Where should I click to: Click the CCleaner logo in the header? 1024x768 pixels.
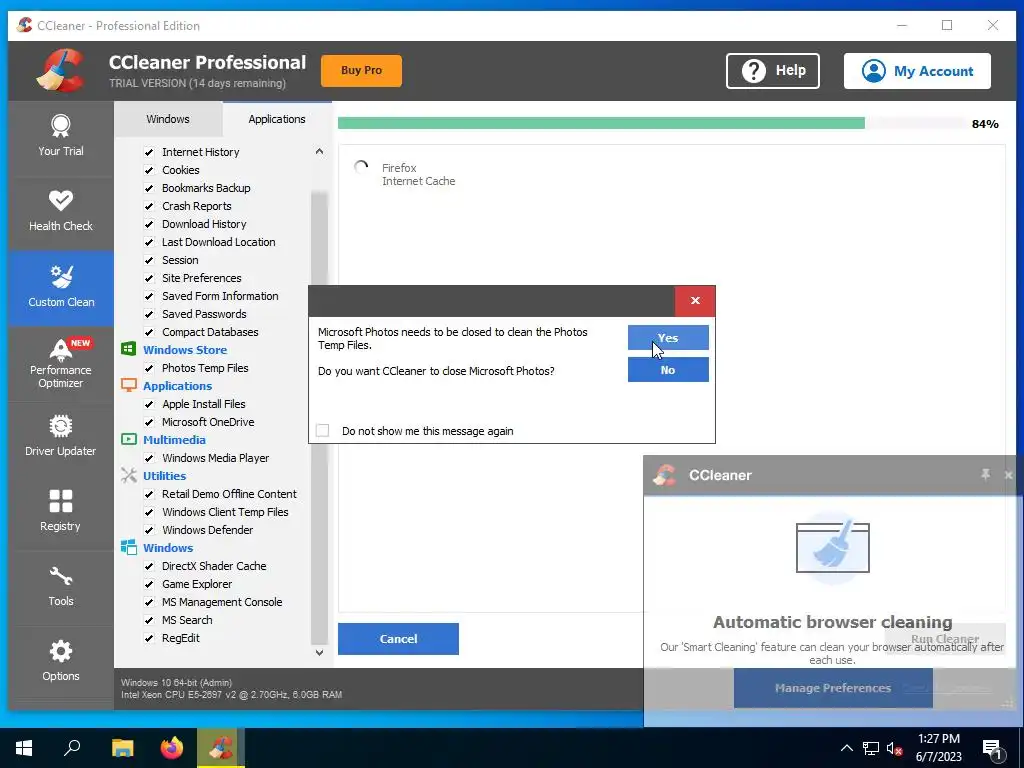point(61,71)
